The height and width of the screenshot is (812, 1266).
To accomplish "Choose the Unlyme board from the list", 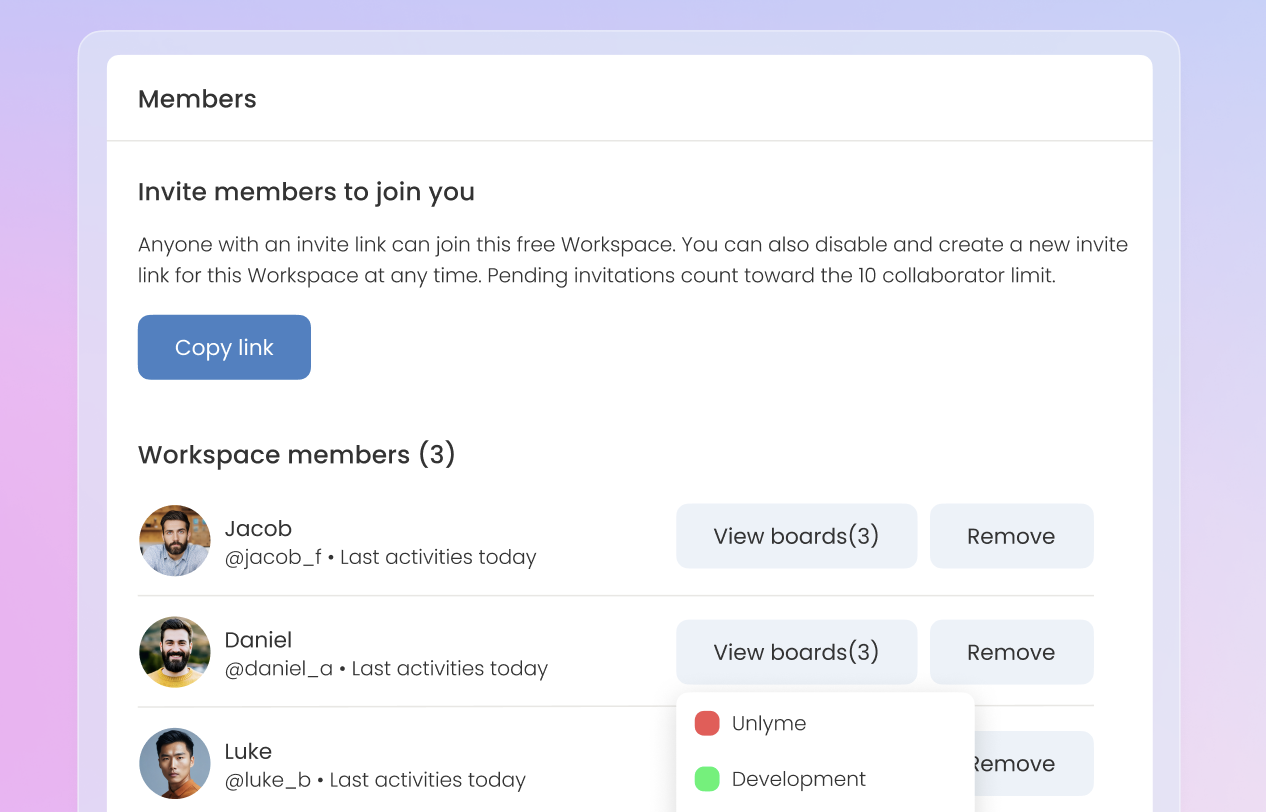I will pyautogui.click(x=768, y=723).
